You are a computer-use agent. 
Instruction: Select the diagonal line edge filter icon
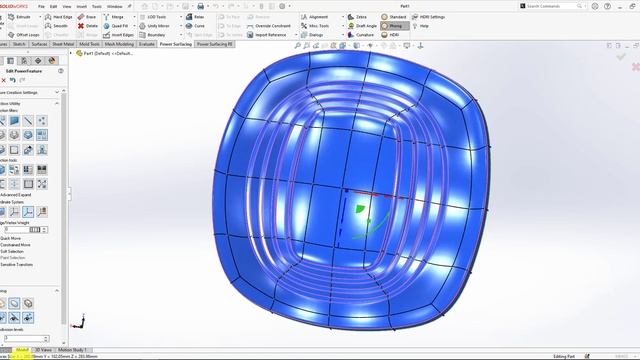tap(28, 120)
